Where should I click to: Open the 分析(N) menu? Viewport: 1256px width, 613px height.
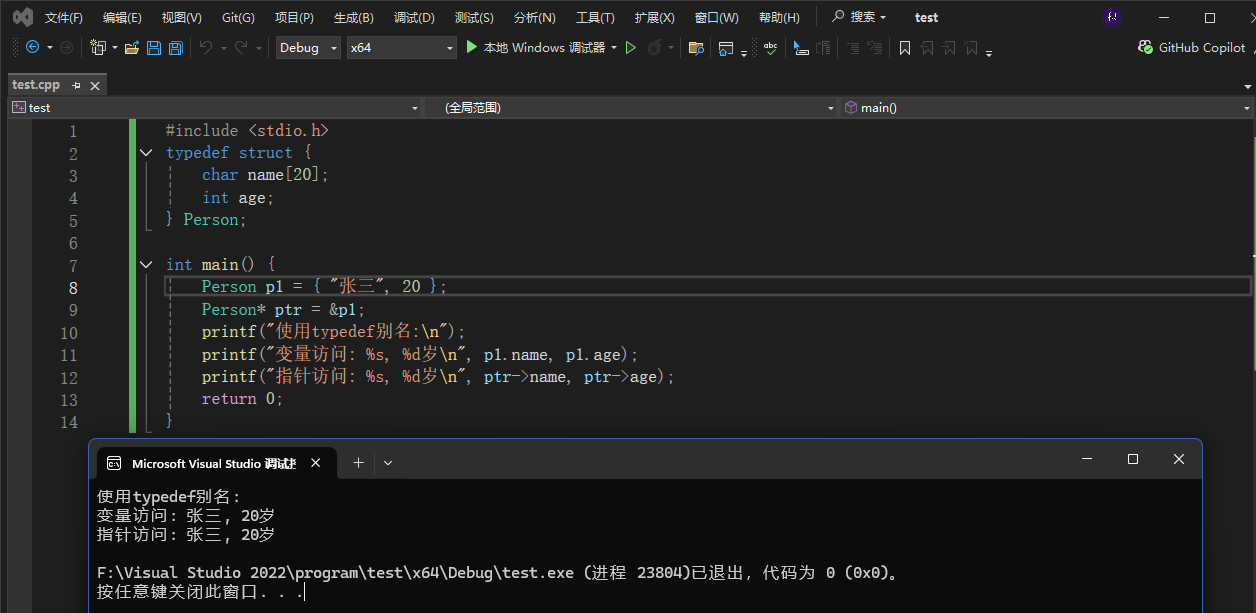coord(534,17)
